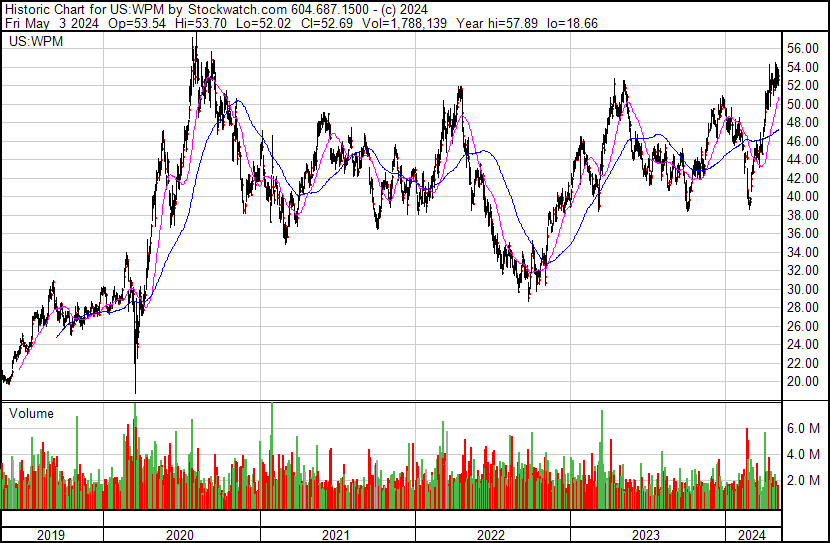Click the 38.00 price axis label
The width and height of the screenshot is (830, 543).
pos(802,215)
